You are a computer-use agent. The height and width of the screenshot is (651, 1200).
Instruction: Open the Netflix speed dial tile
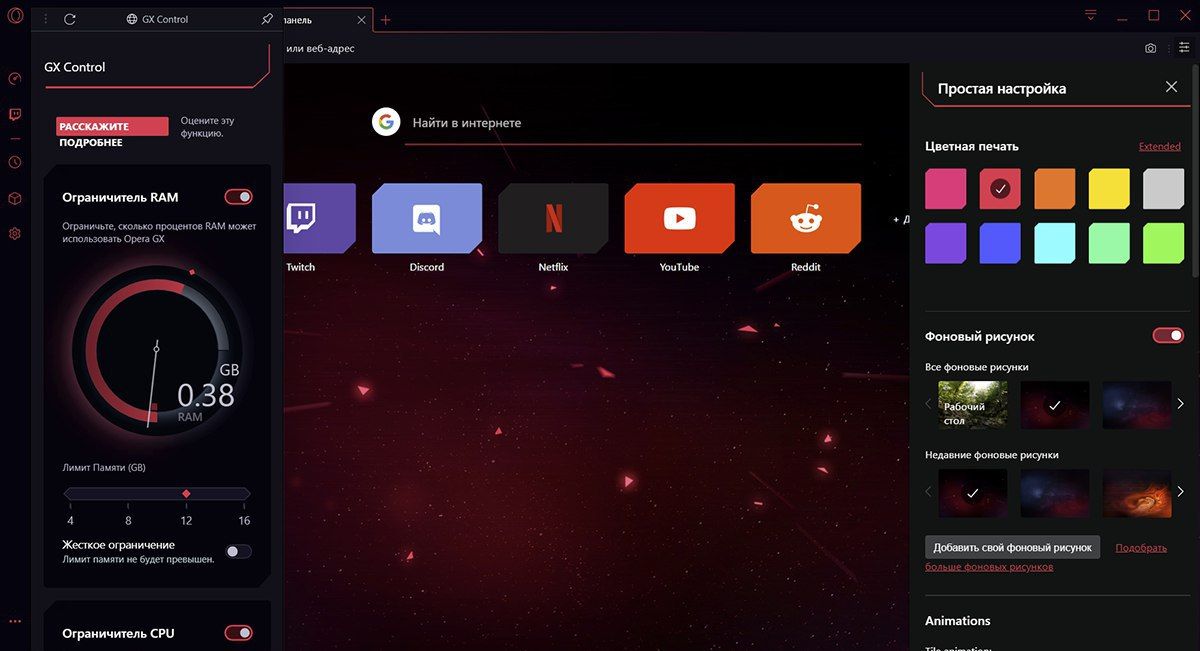[x=553, y=218]
